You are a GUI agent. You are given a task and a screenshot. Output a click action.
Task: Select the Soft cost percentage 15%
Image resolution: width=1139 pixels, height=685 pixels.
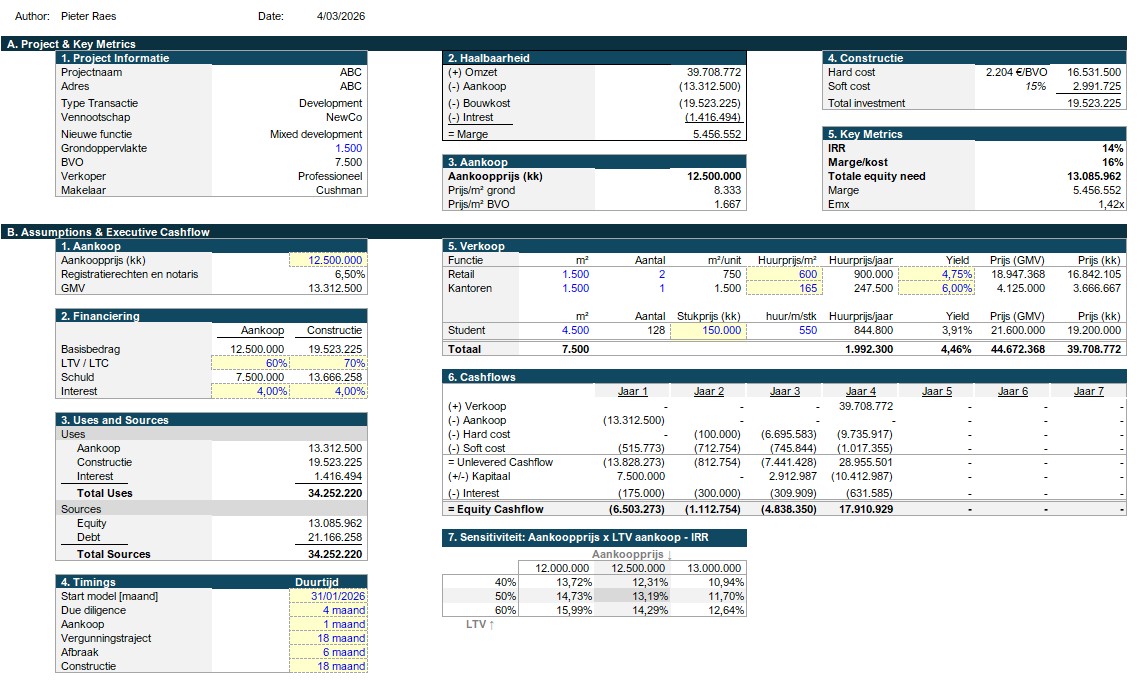[1035, 86]
